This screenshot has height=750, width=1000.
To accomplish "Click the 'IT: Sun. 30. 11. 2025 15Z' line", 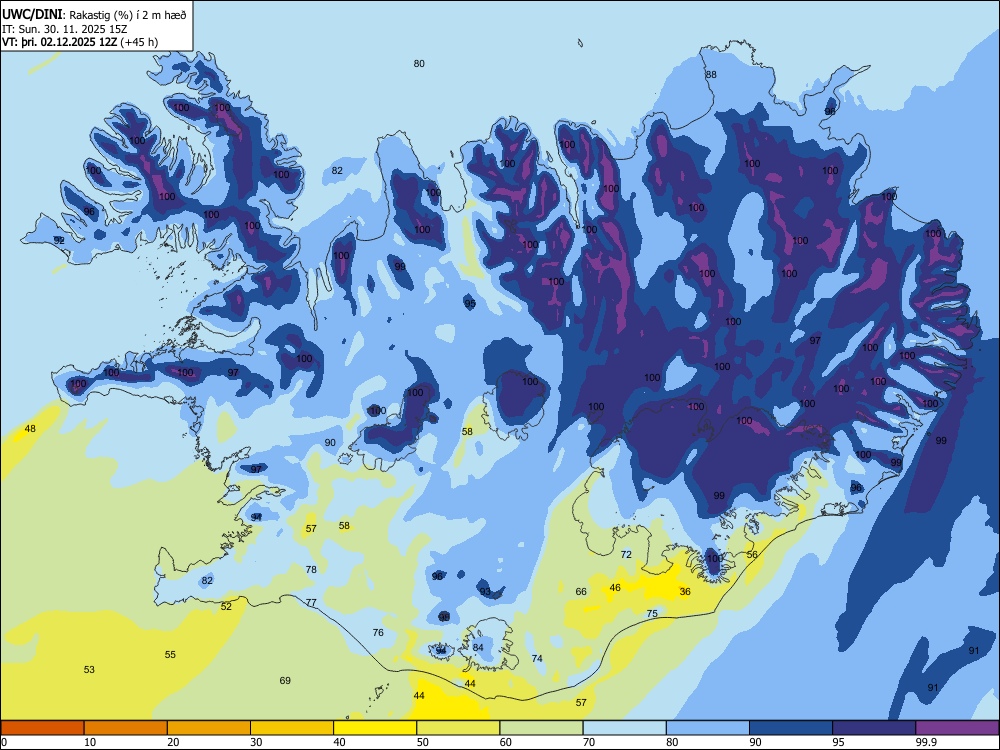I will [x=64, y=29].
